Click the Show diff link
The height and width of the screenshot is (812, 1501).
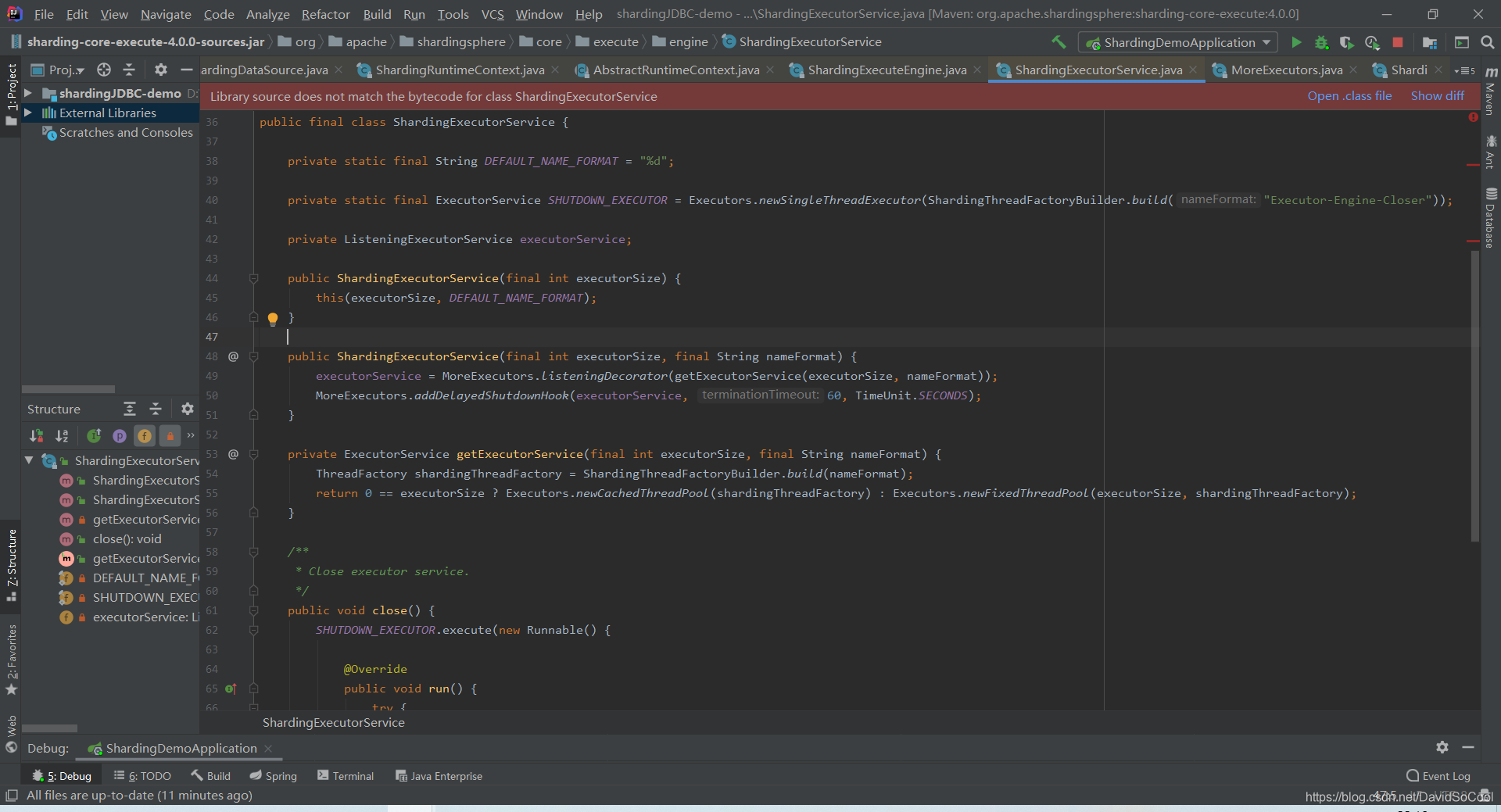coord(1437,95)
